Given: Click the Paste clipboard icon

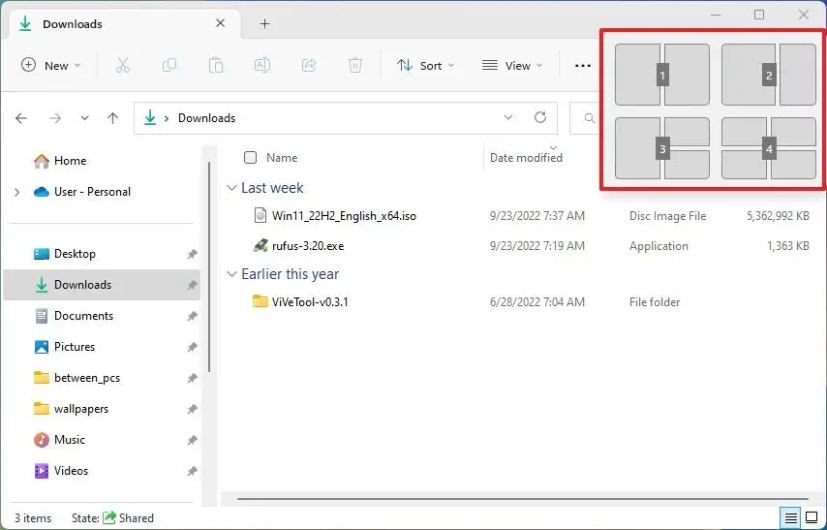Looking at the screenshot, I should pyautogui.click(x=216, y=65).
